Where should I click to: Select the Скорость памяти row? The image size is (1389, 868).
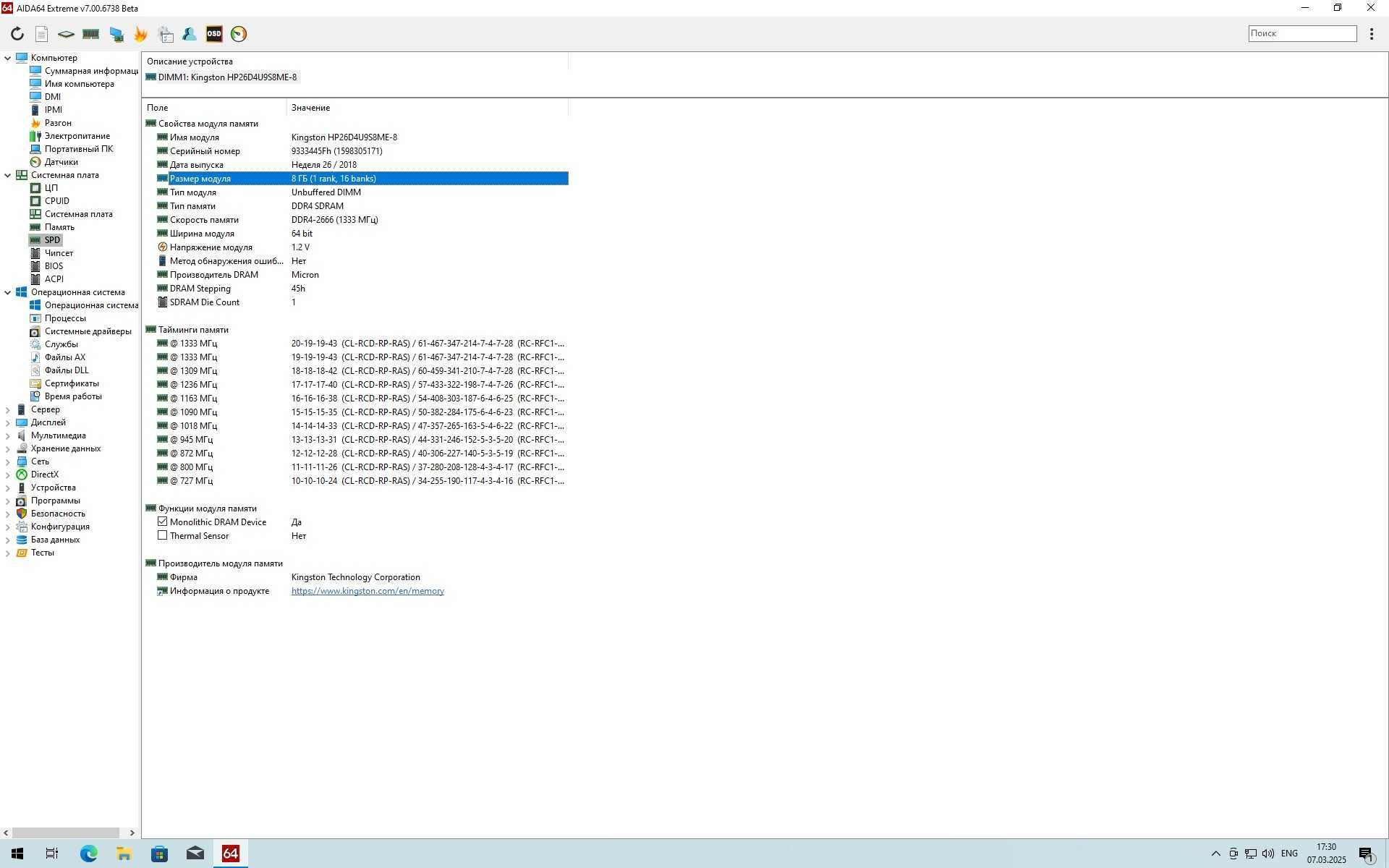click(362, 220)
